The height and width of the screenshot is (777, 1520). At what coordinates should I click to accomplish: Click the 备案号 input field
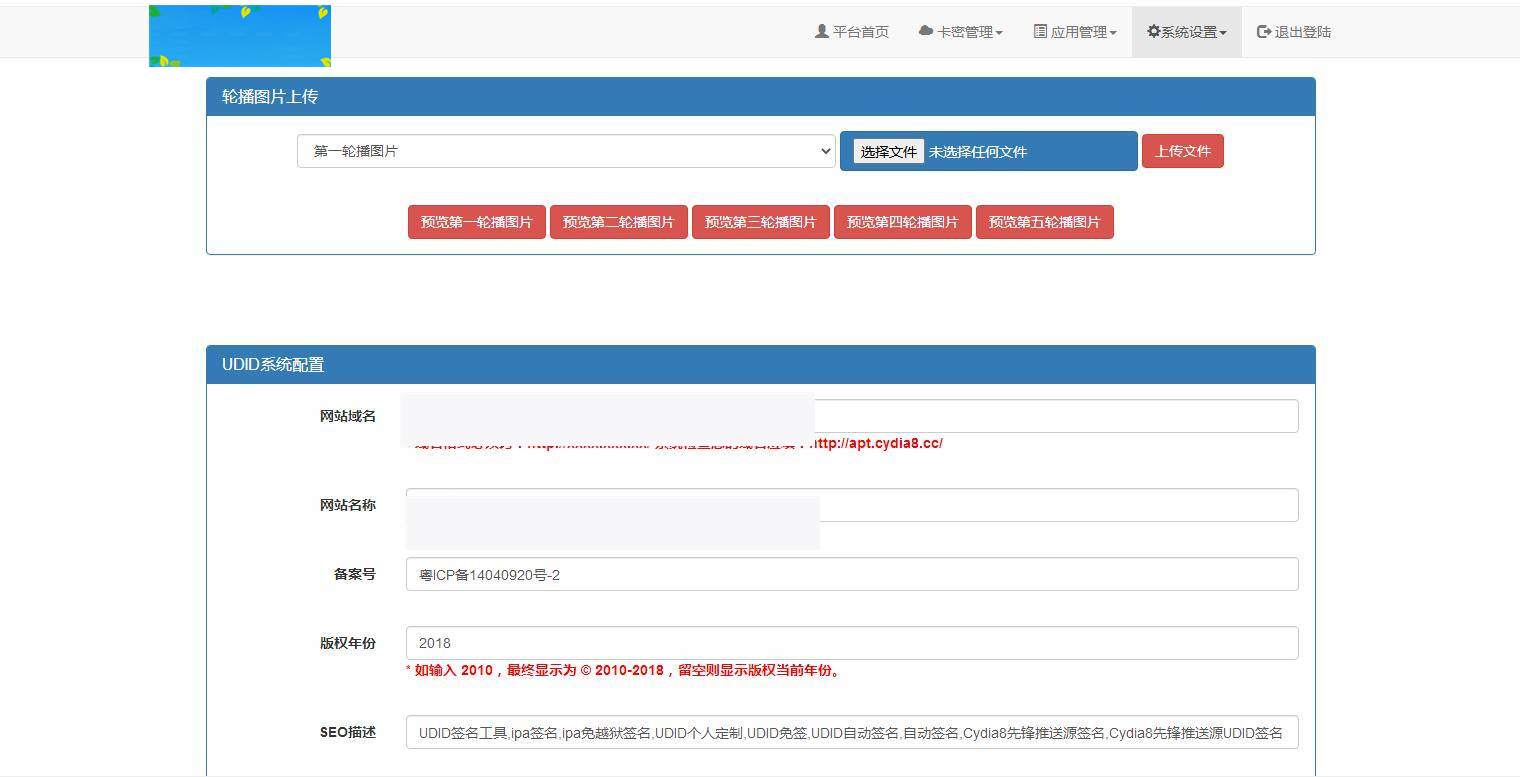click(851, 573)
